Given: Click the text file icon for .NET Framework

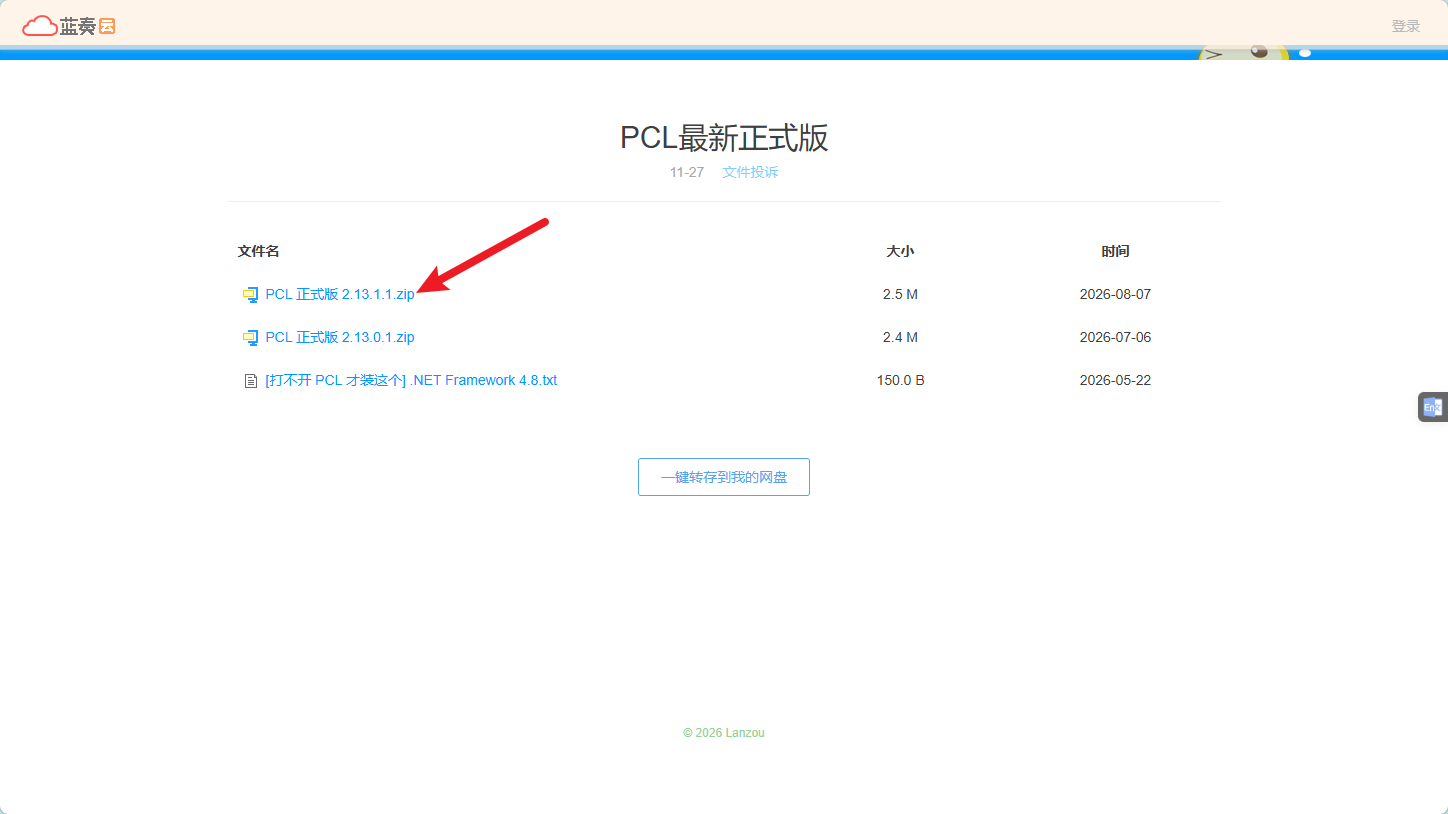Looking at the screenshot, I should click(251, 381).
